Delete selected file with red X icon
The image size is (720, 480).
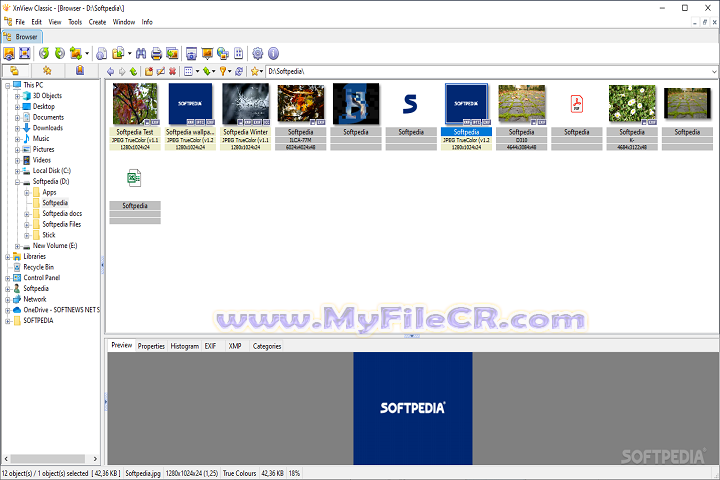(172, 71)
